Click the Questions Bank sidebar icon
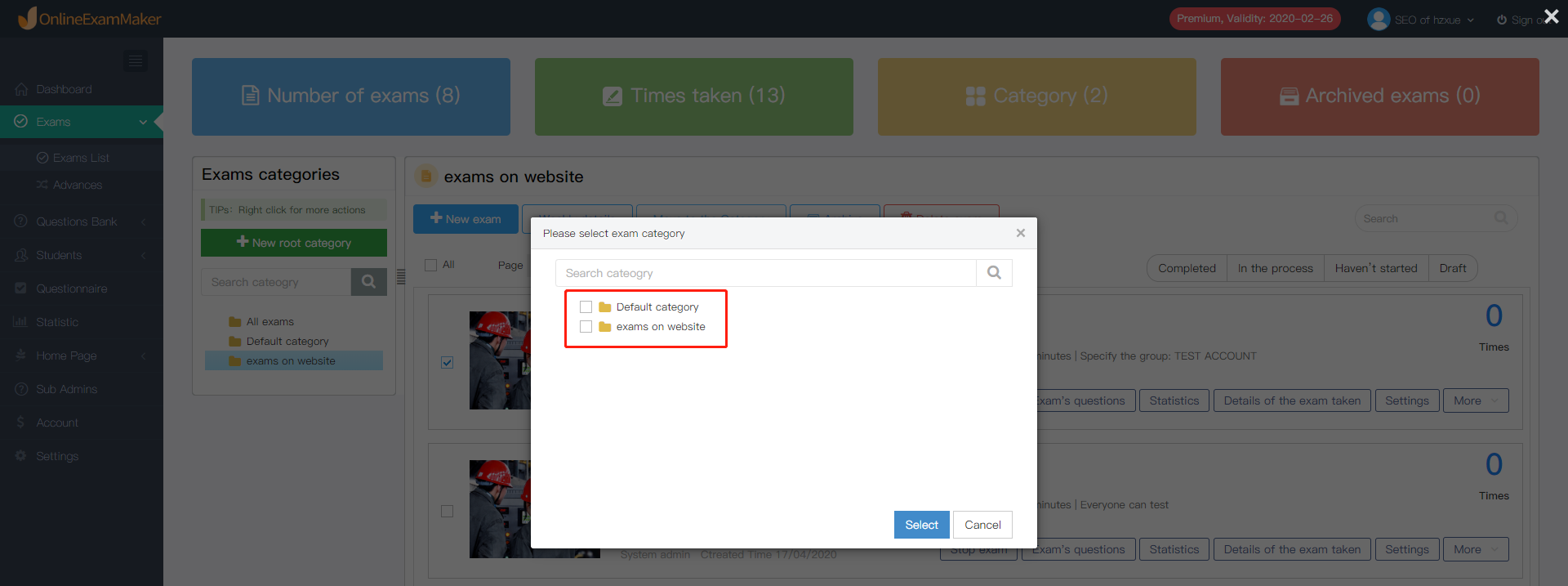Viewport: 1568px width, 586px height. (x=21, y=221)
